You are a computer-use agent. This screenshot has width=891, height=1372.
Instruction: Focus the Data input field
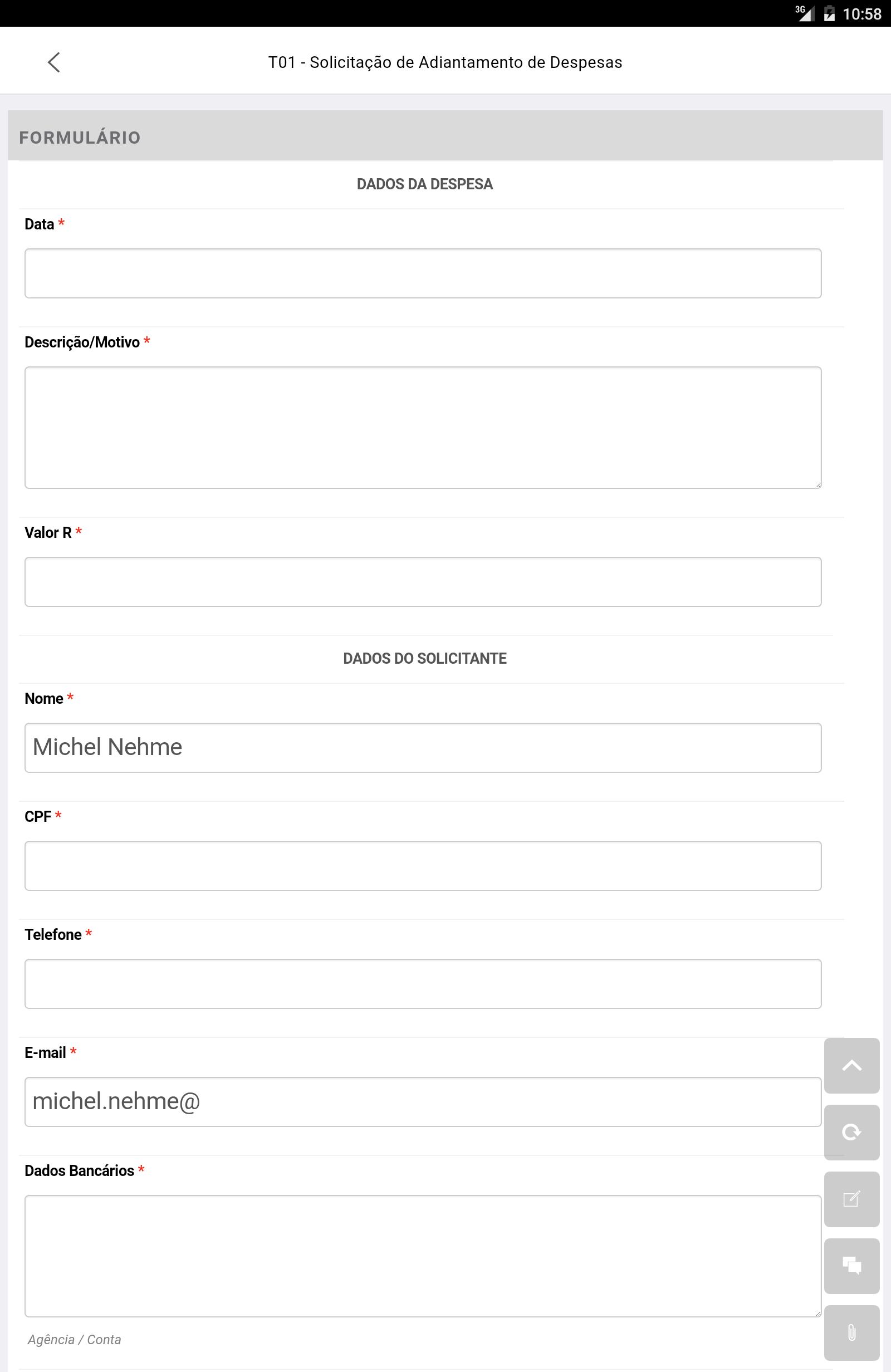(x=423, y=273)
